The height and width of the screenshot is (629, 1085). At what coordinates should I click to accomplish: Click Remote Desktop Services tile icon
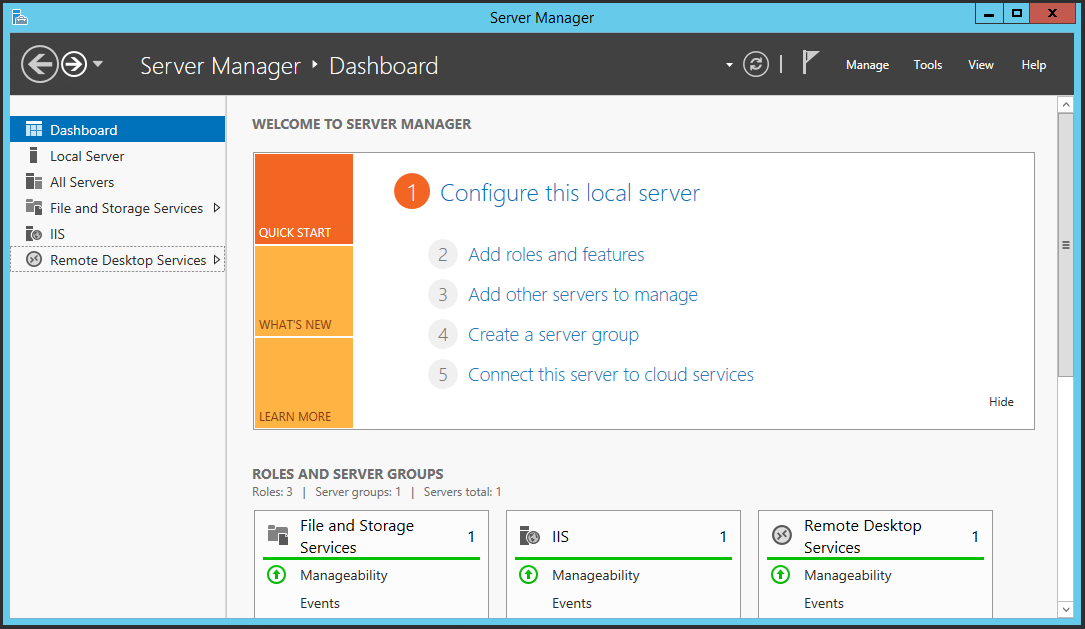[781, 536]
